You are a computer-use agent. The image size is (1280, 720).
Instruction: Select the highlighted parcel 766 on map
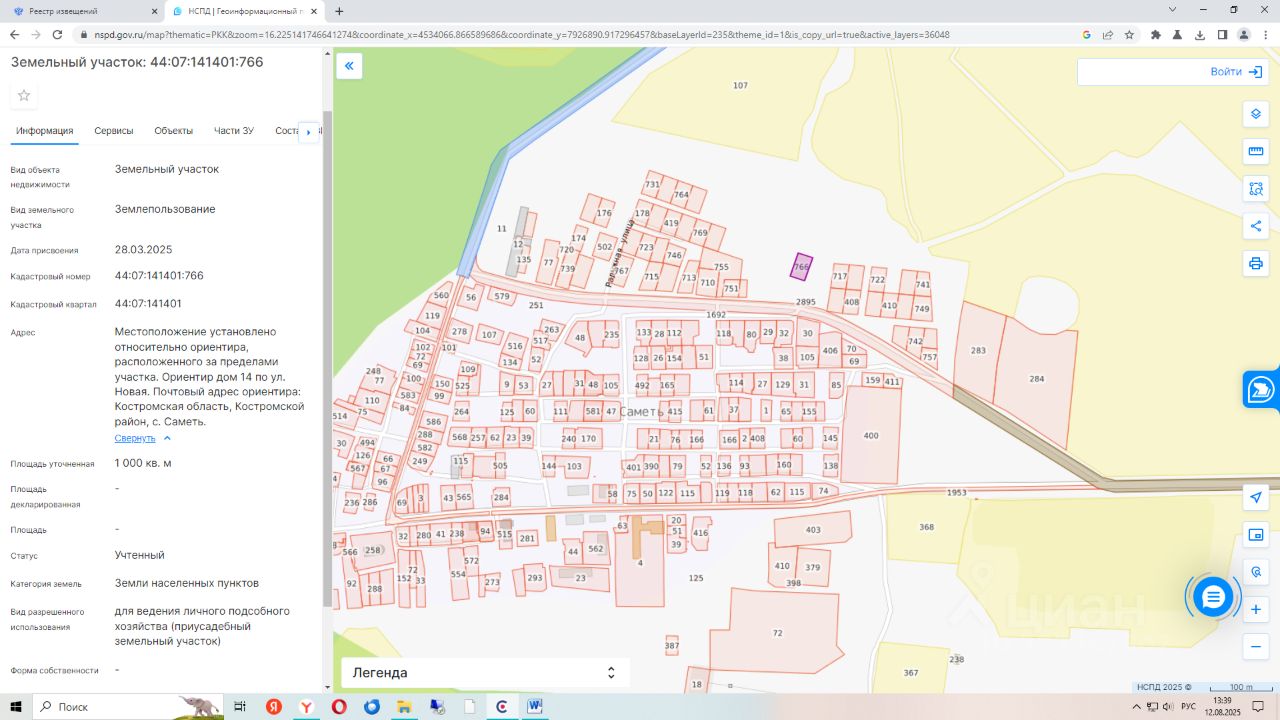pyautogui.click(x=801, y=267)
